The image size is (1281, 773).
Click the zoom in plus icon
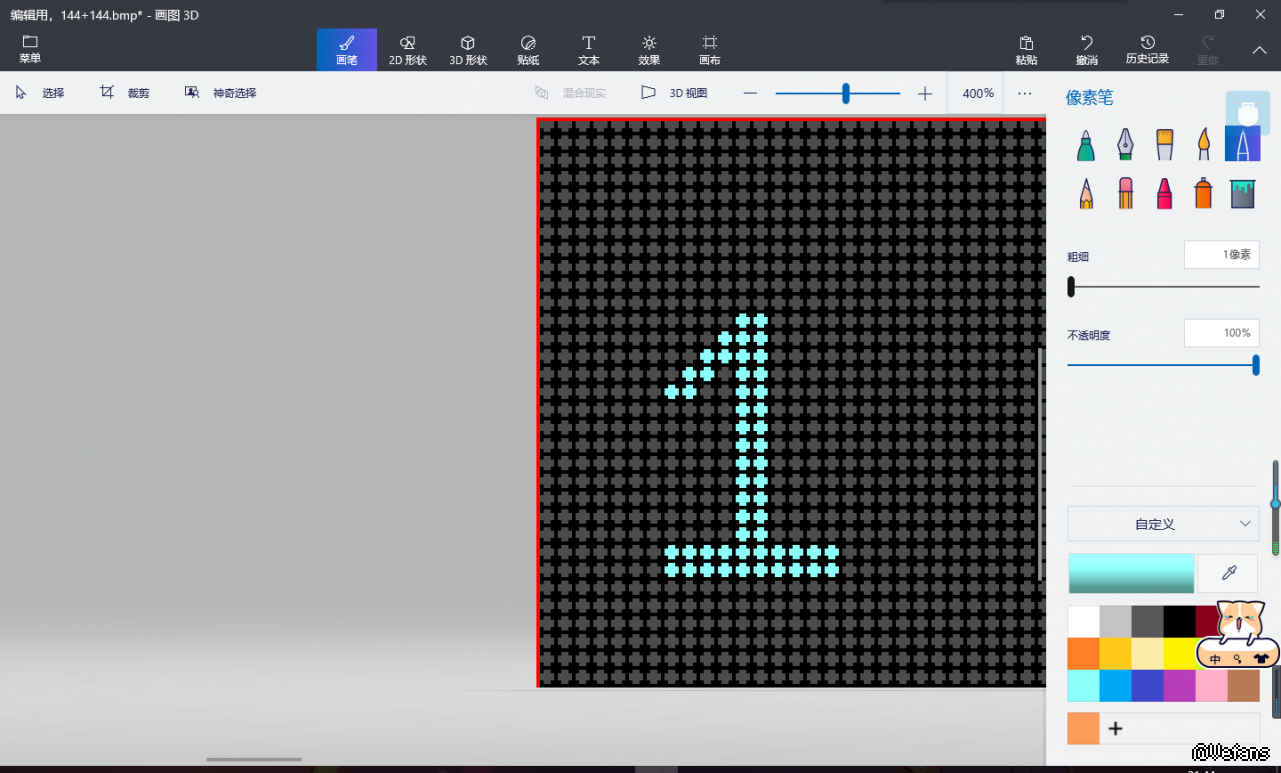(x=925, y=93)
